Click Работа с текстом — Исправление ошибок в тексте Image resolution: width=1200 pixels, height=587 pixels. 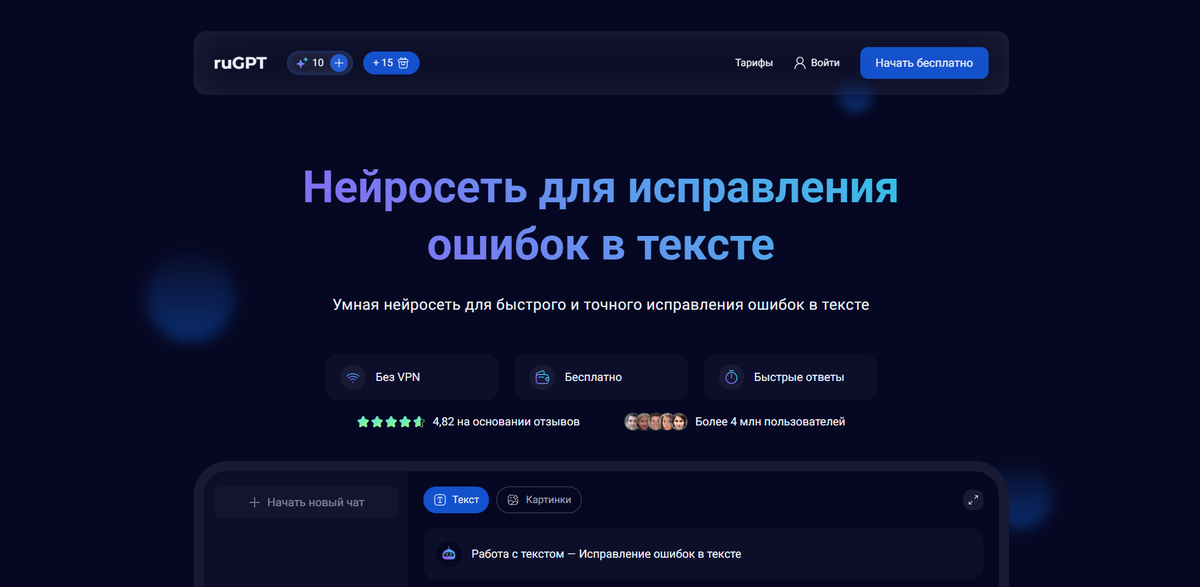click(606, 553)
